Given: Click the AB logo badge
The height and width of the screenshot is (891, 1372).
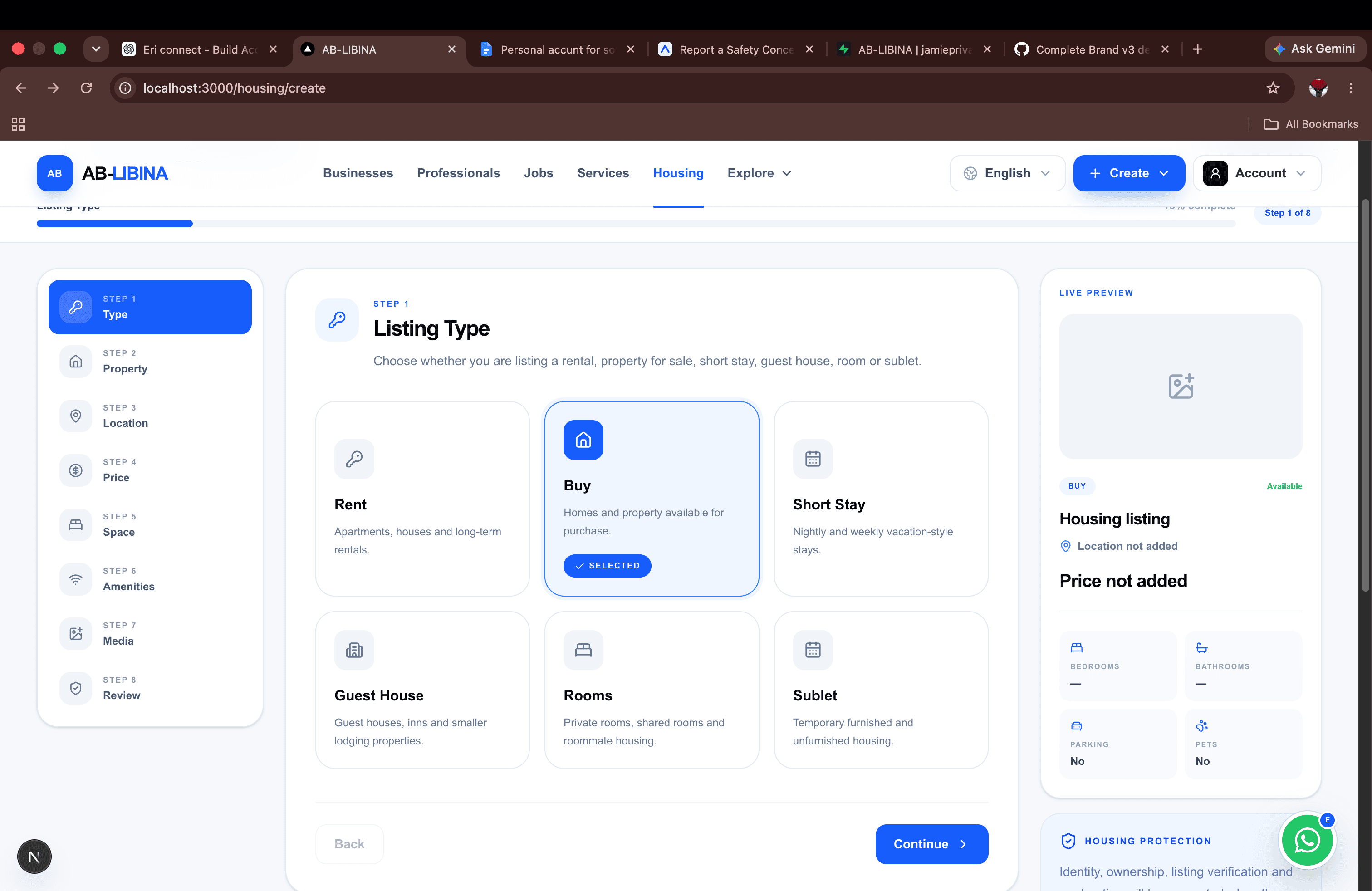Looking at the screenshot, I should coord(55,173).
